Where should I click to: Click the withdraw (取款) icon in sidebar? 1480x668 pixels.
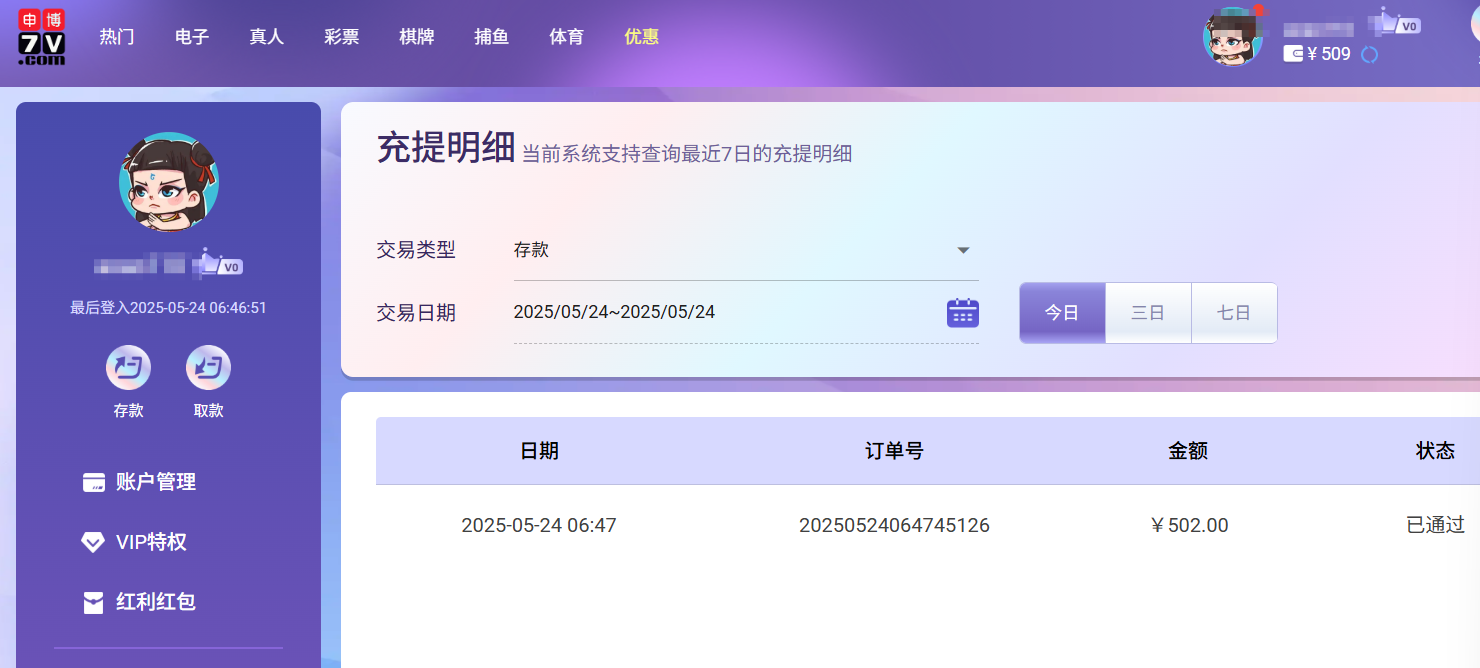click(208, 368)
